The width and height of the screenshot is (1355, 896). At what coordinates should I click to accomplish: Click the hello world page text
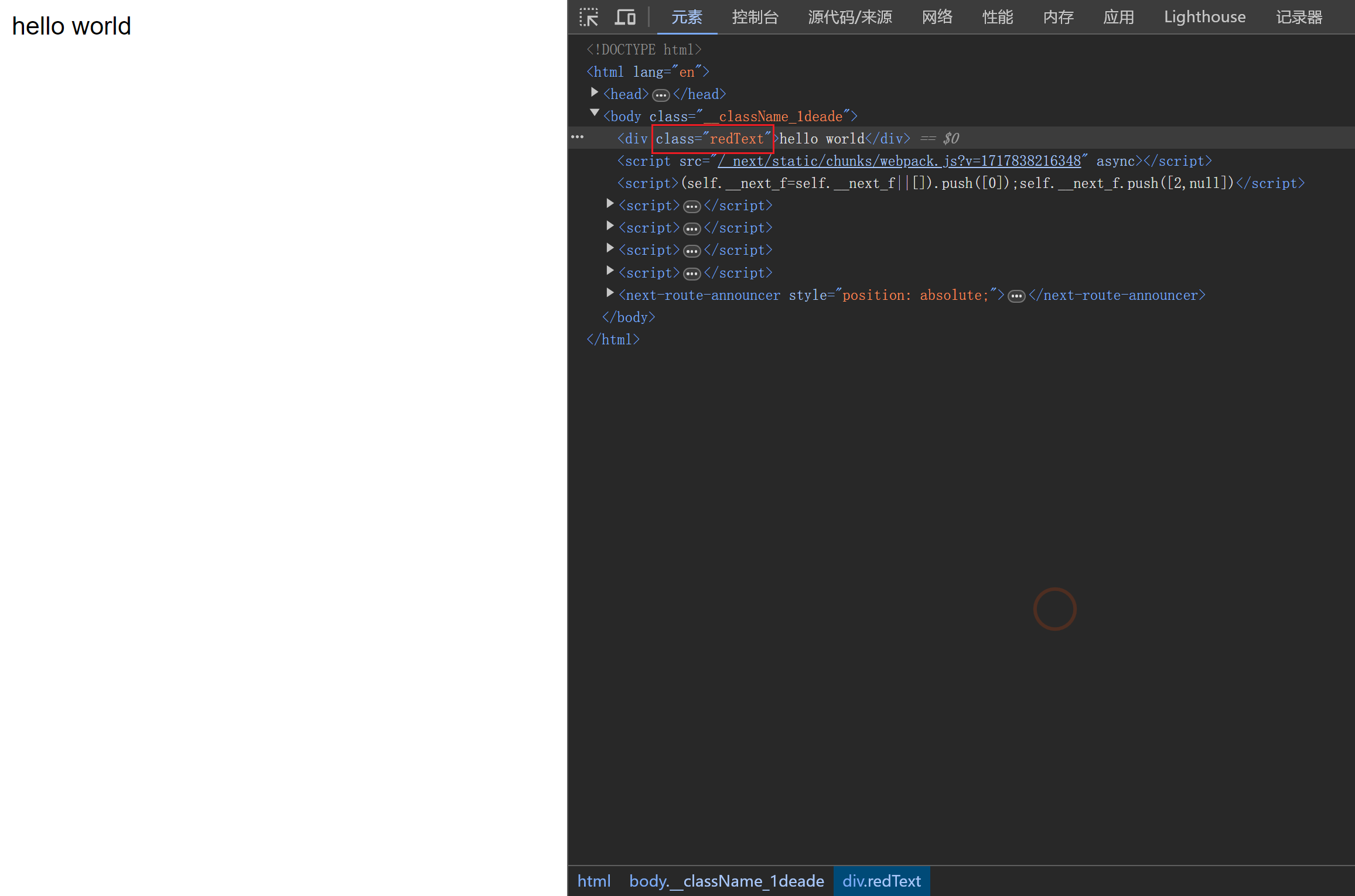[71, 26]
